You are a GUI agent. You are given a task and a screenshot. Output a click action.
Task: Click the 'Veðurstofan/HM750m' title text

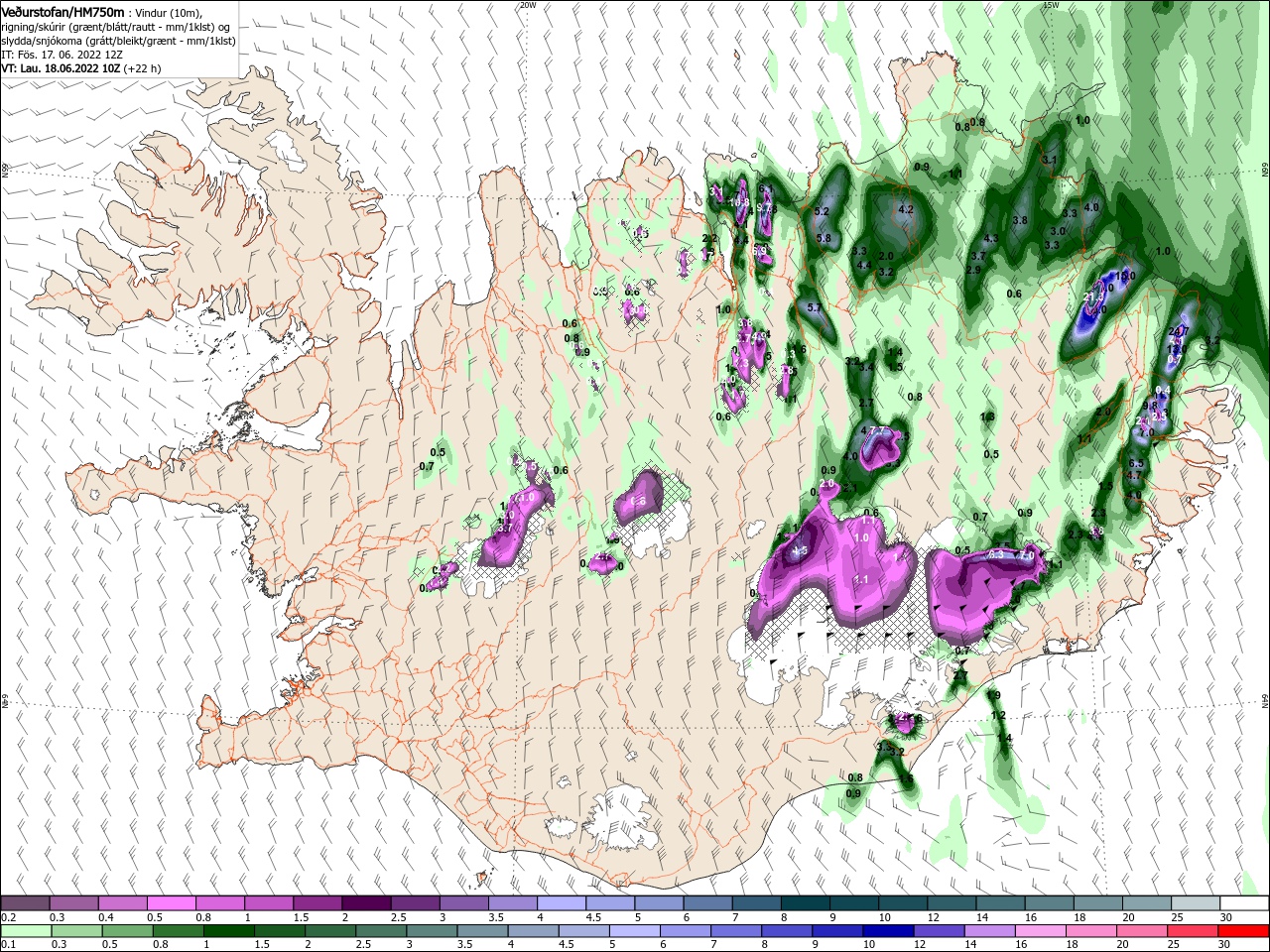click(63, 11)
